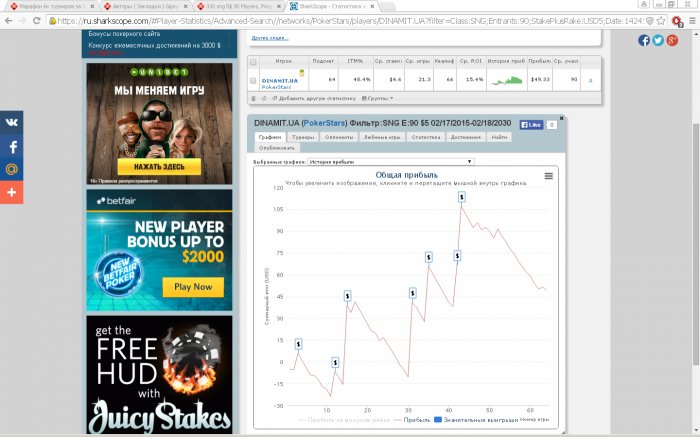The width and height of the screenshot is (700, 437).
Task: Tick the header select-all checkbox
Action: [253, 62]
